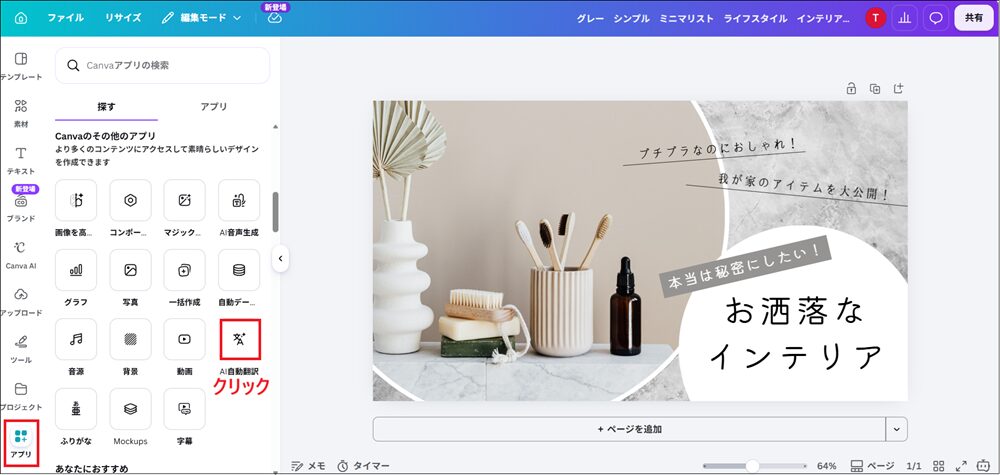Image resolution: width=1000 pixels, height=475 pixels.
Task: Open the comments speech bubble icon
Action: pos(936,18)
